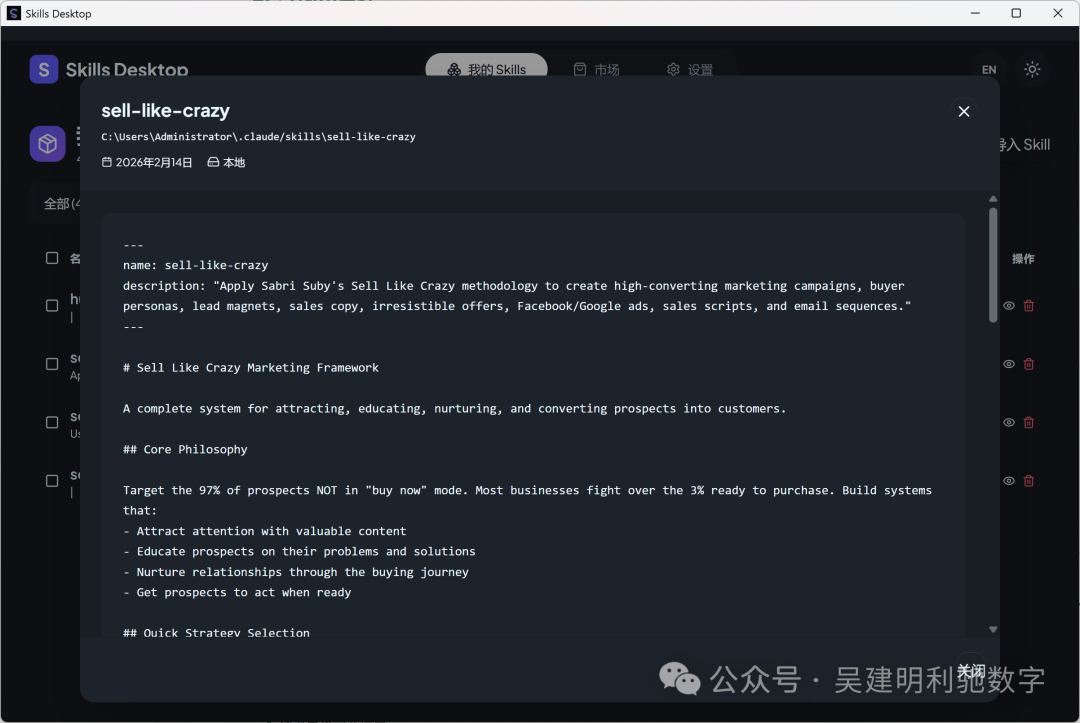Click the line 'Educate prospects on their problems and solutions'
This screenshot has width=1080, height=723.
[306, 552]
